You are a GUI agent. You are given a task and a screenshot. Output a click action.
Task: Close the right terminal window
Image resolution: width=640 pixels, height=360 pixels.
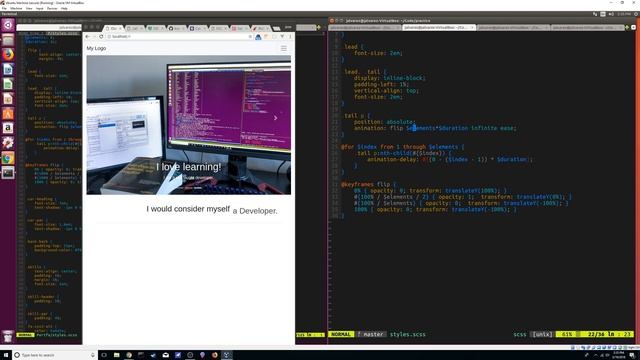331,20
